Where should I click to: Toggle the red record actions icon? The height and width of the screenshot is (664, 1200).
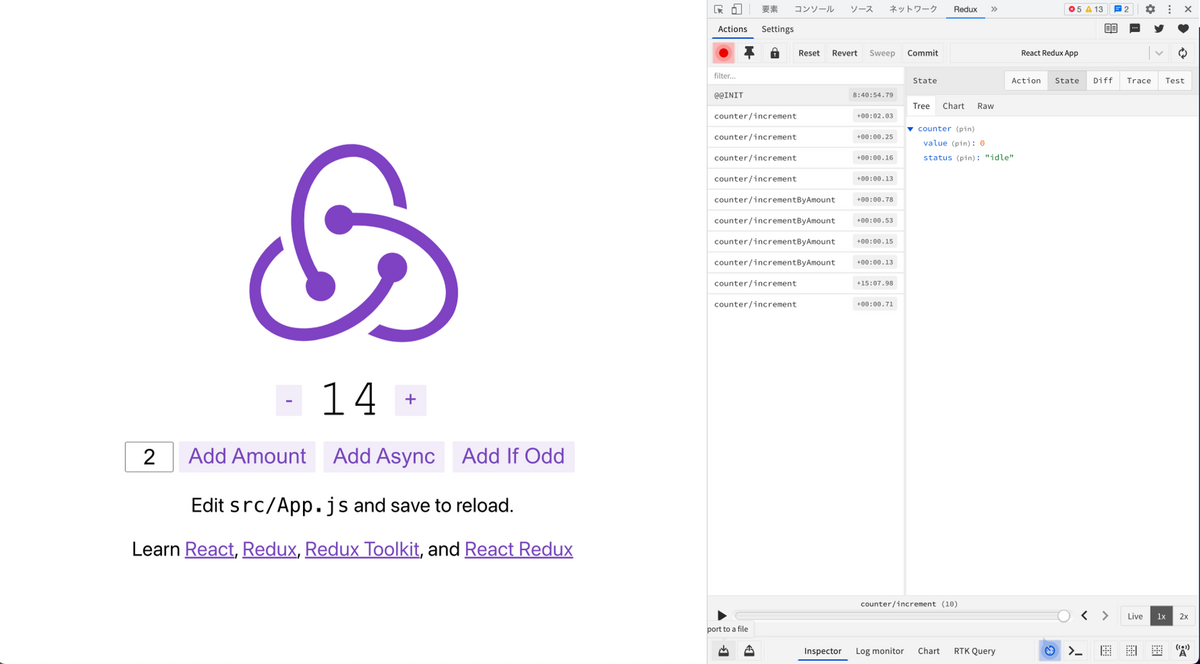pyautogui.click(x=723, y=52)
